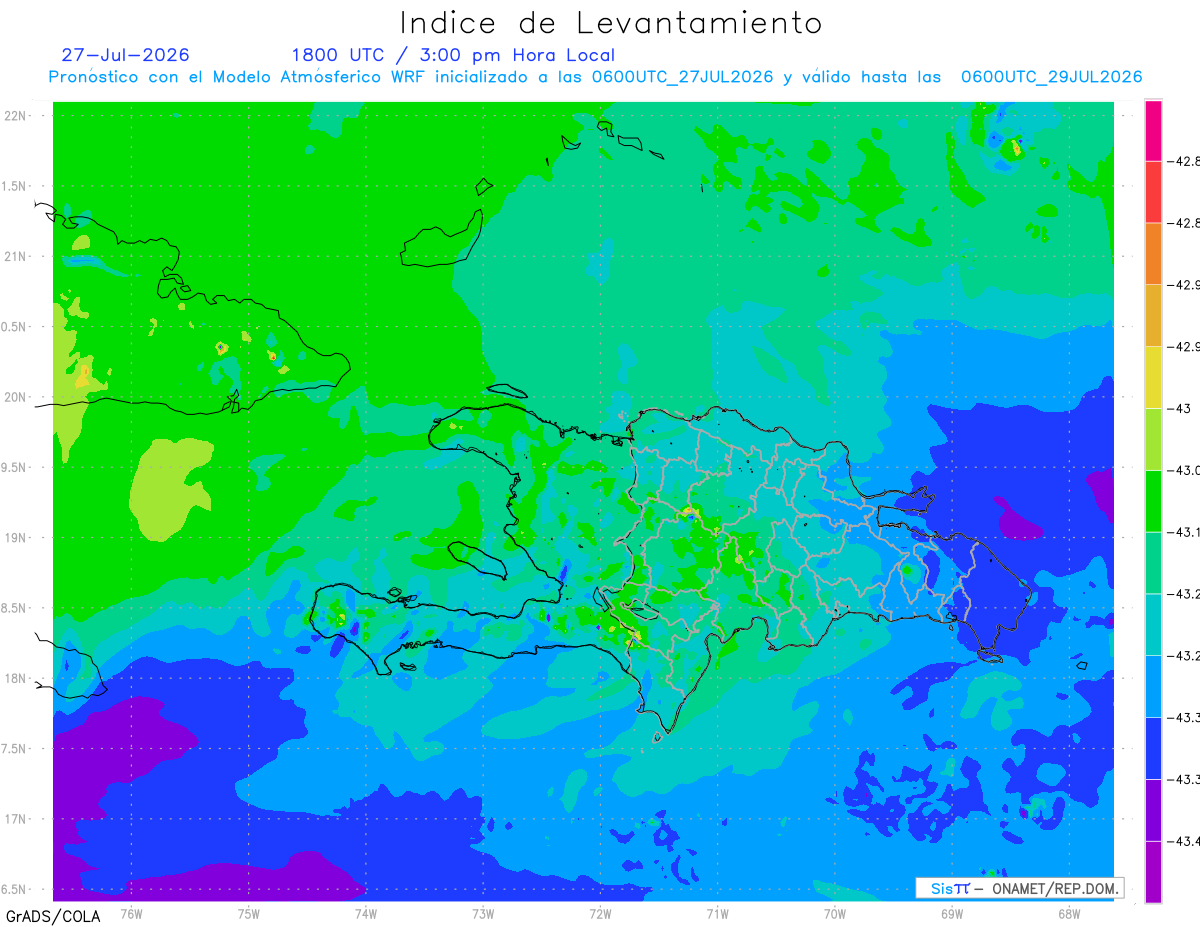The width and height of the screenshot is (1200, 927).
Task: Click the '22N' latitude label
Action: click(15, 116)
